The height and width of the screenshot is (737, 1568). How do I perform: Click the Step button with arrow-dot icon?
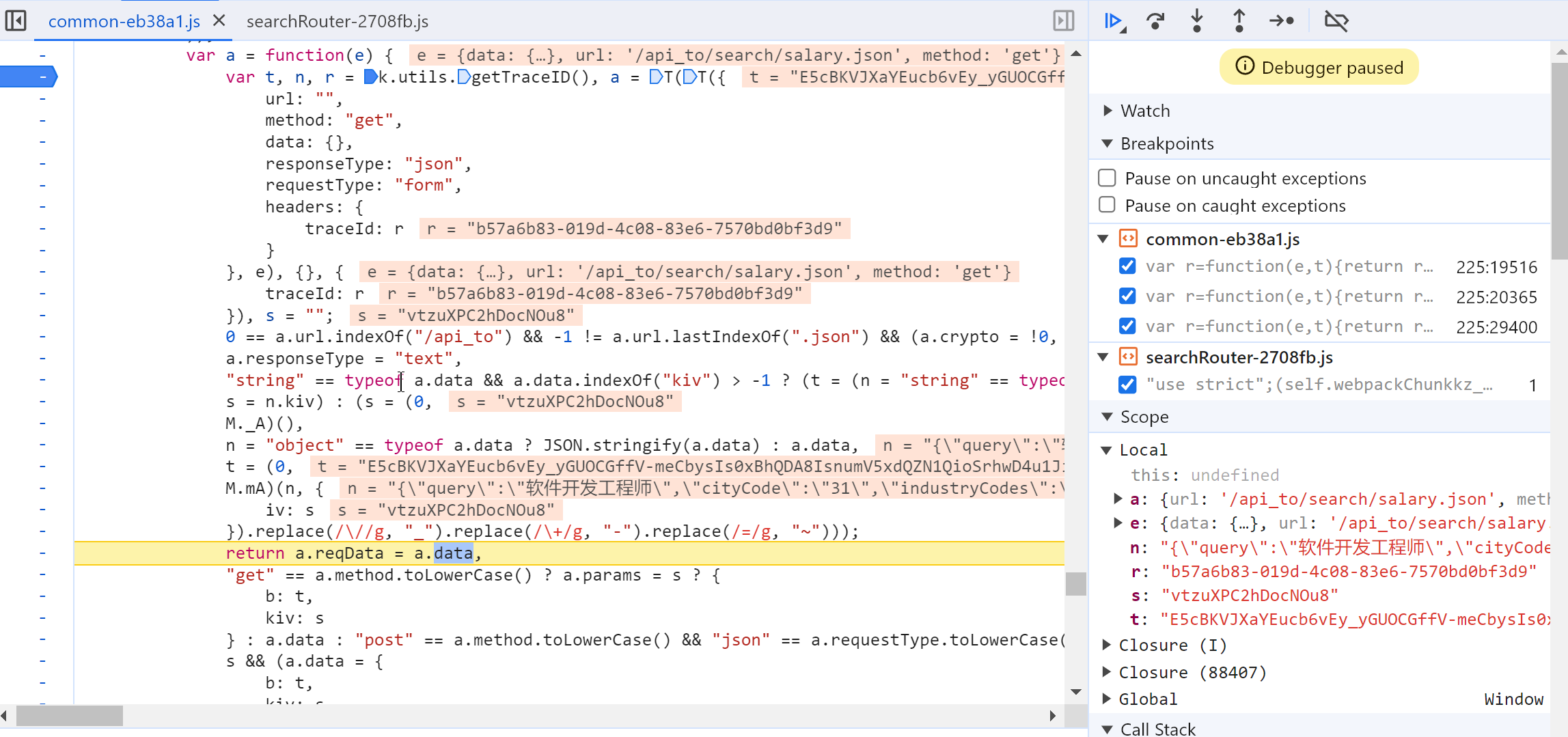1281,20
